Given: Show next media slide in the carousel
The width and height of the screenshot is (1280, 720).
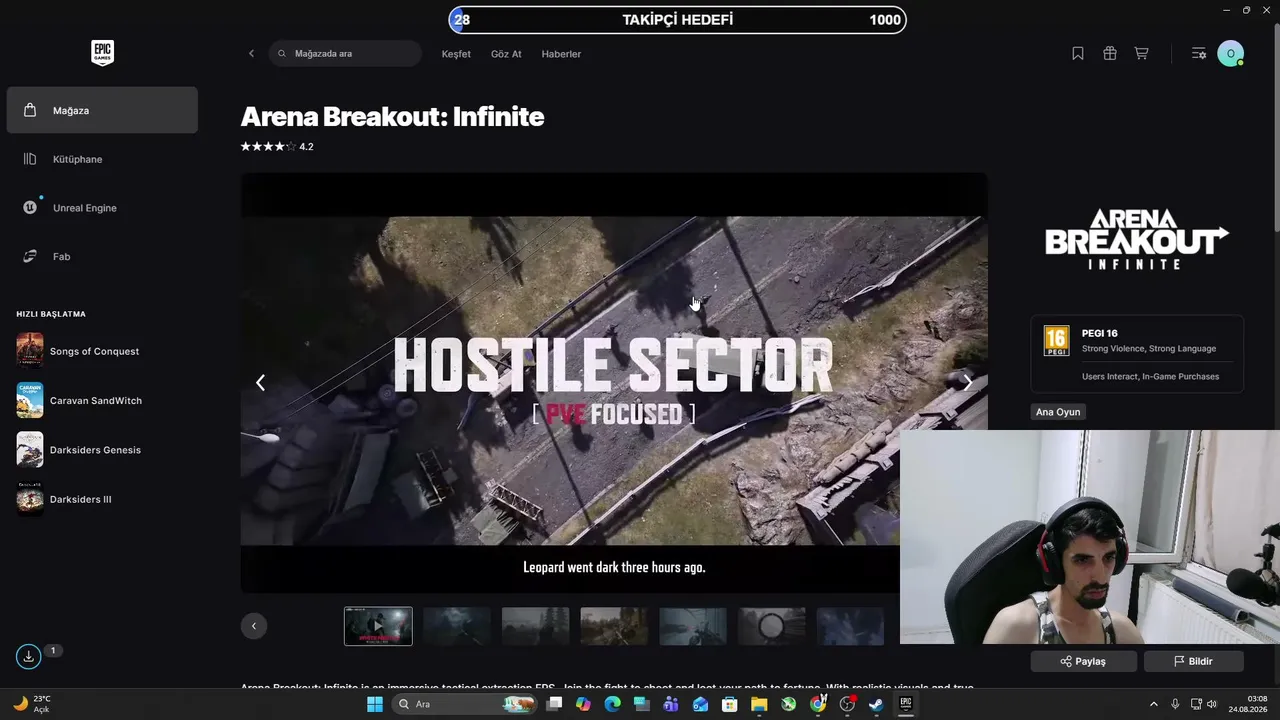Looking at the screenshot, I should [967, 382].
